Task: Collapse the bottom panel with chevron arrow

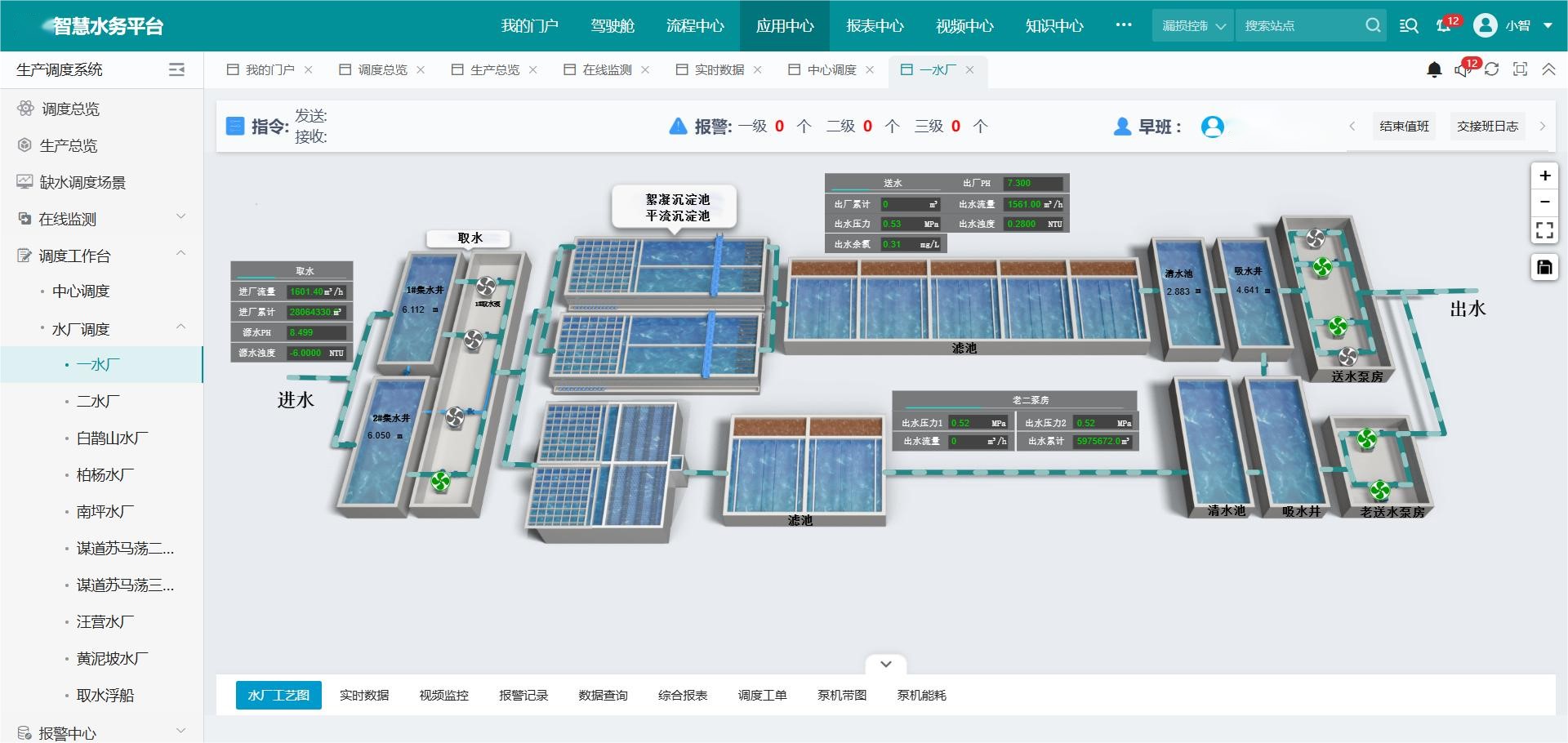Action: pyautogui.click(x=886, y=664)
